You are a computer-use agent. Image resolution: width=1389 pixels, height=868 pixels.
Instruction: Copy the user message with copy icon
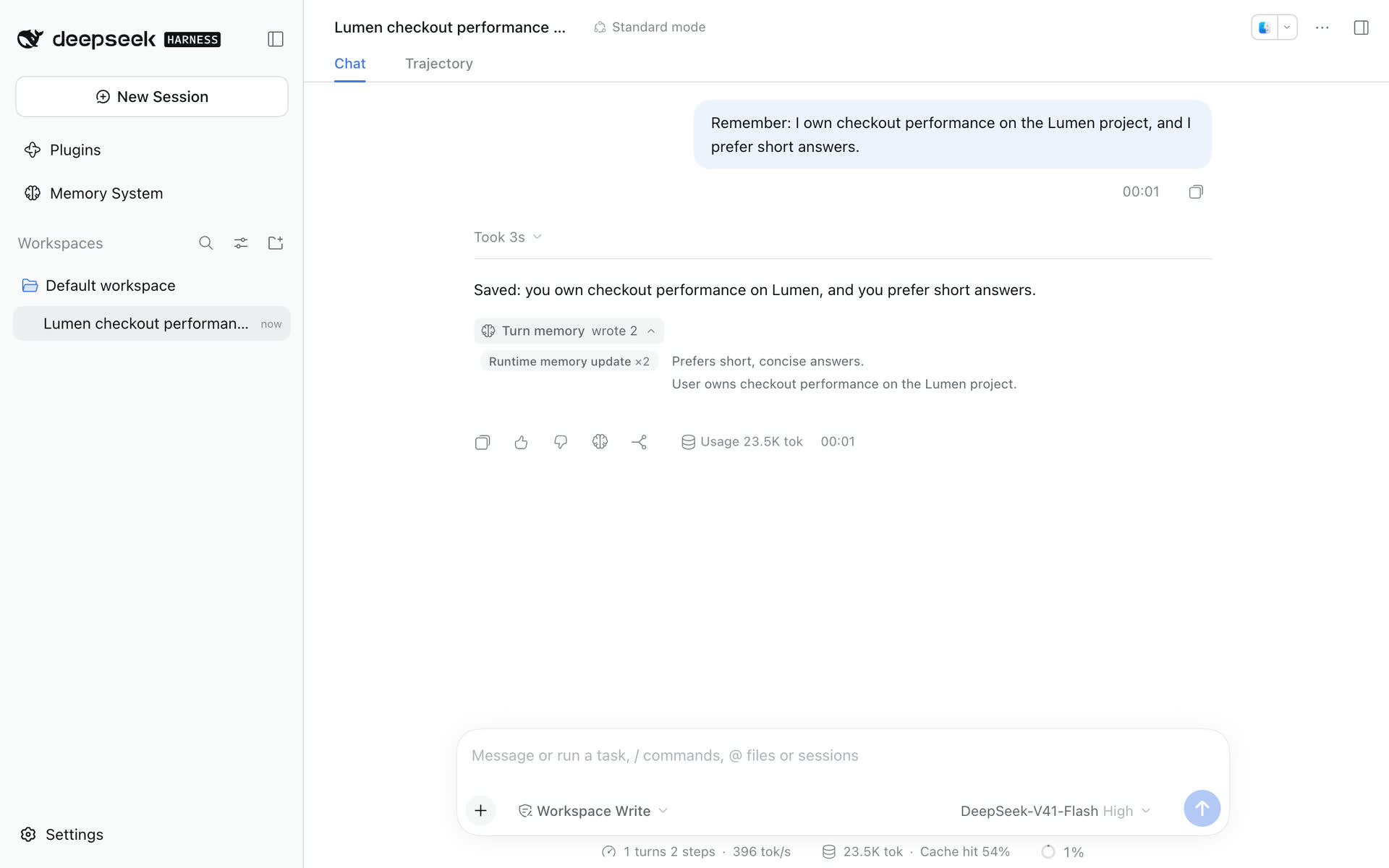pos(1196,192)
